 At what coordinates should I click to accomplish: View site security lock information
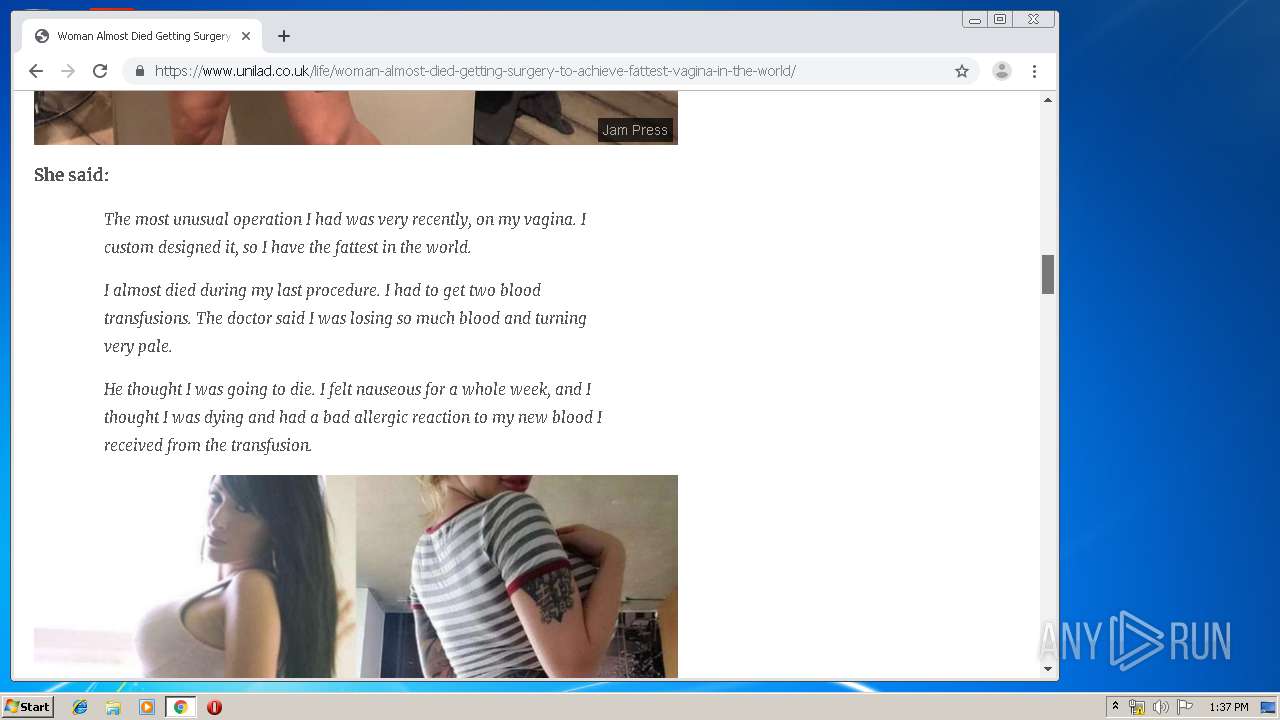tap(139, 71)
